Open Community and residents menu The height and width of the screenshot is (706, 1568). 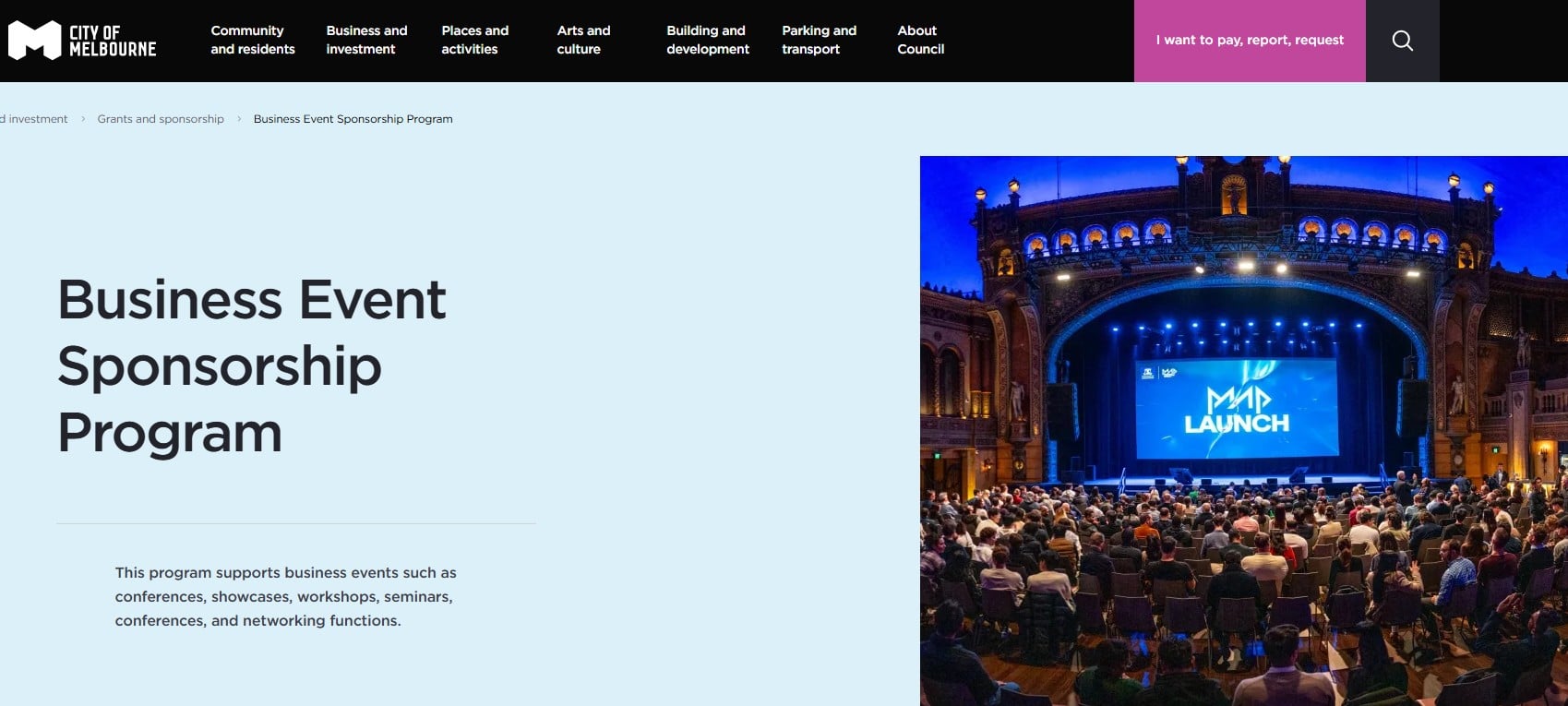pyautogui.click(x=253, y=40)
